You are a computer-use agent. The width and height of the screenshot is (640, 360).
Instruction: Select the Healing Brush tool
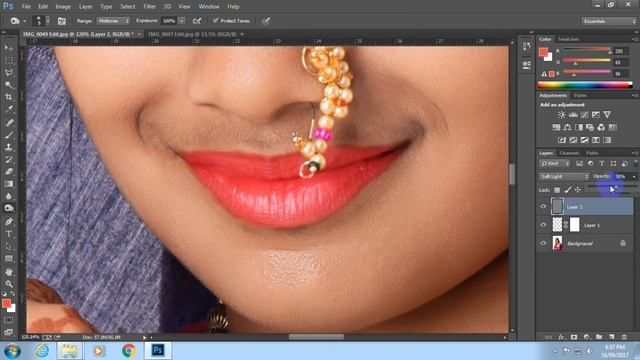9,122
